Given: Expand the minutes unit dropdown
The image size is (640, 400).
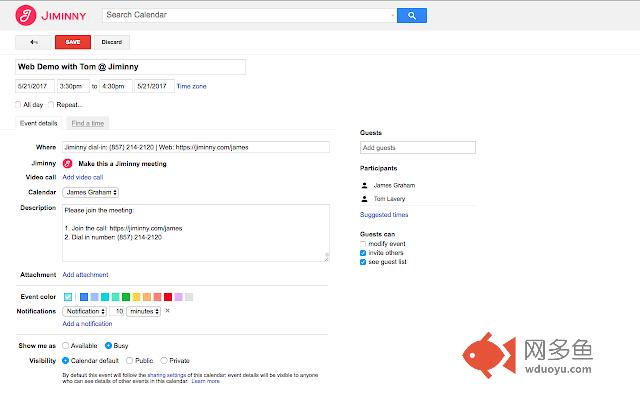Looking at the screenshot, I should click(144, 311).
